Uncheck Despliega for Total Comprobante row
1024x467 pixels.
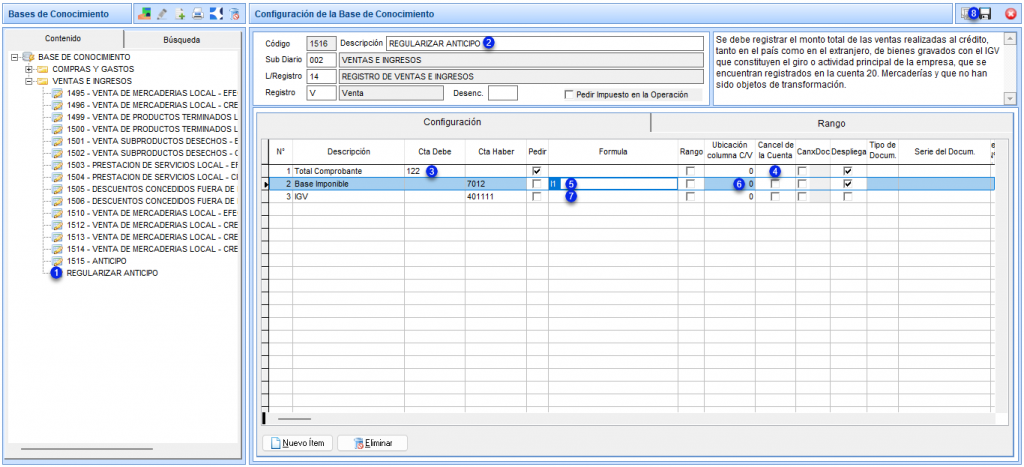[x=848, y=171]
